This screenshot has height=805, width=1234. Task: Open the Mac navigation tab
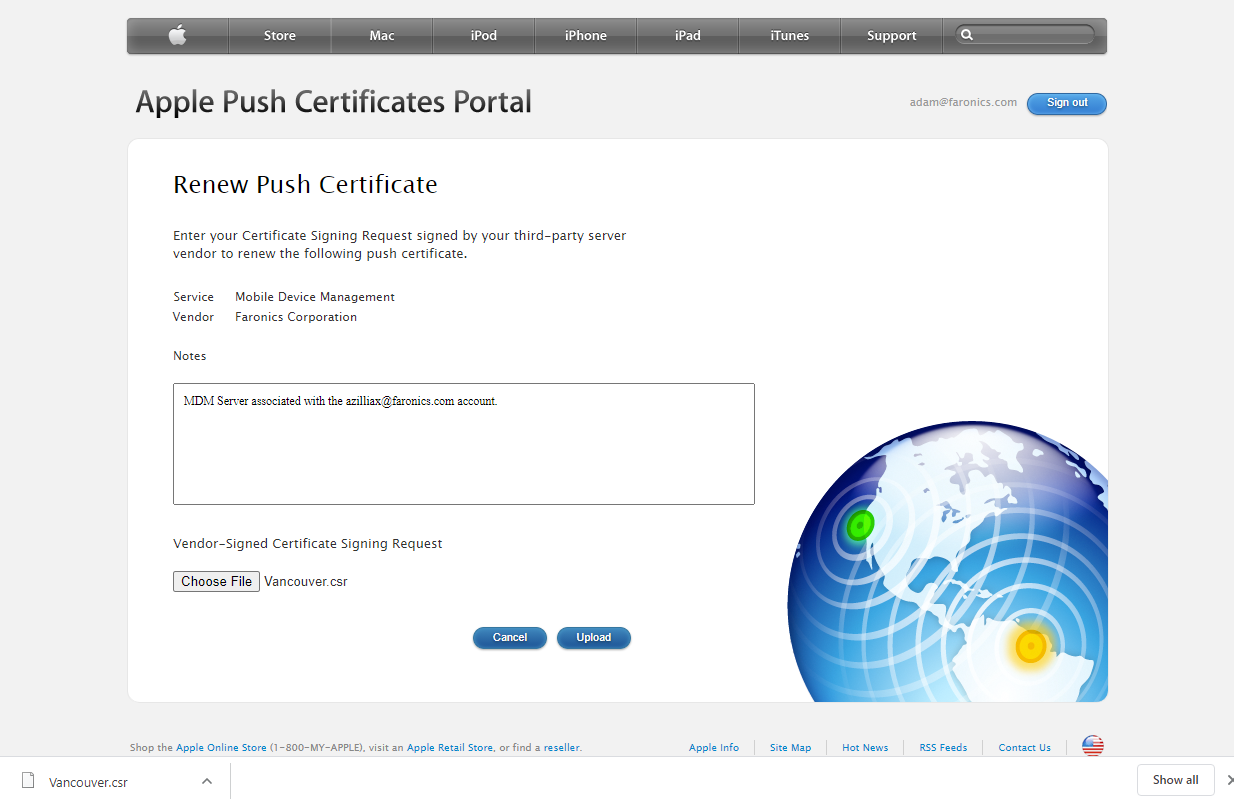(x=382, y=36)
